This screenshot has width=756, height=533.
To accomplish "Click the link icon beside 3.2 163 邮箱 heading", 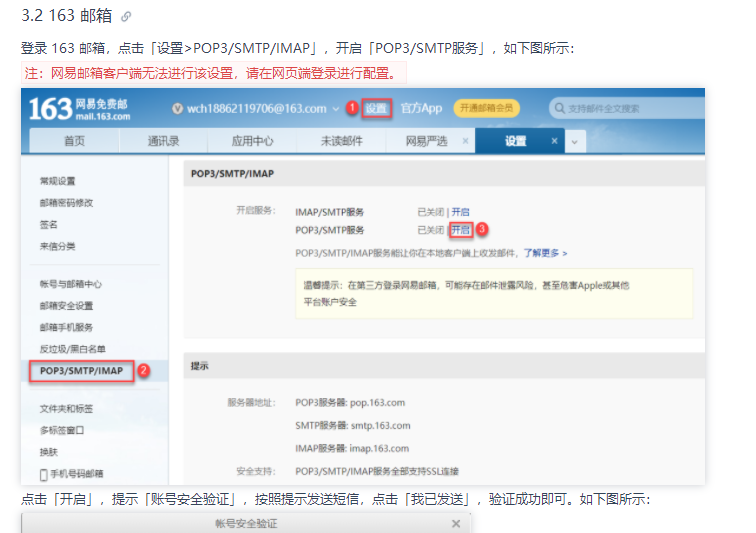I will point(126,16).
